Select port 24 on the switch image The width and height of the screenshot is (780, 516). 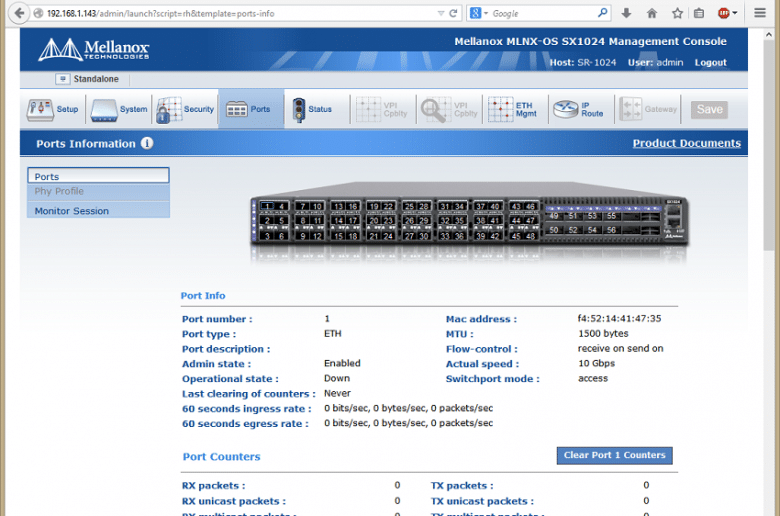[x=388, y=236]
